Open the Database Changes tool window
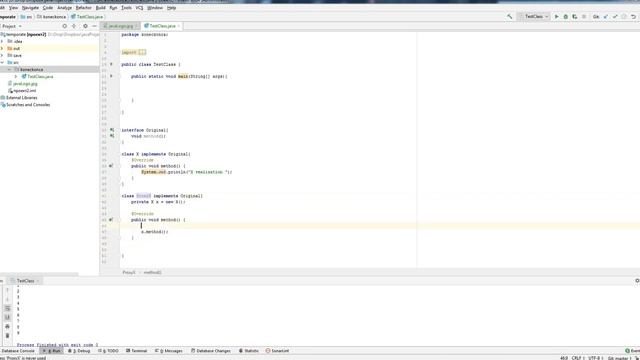Viewport: 640px width, 360px height. pyautogui.click(x=211, y=351)
